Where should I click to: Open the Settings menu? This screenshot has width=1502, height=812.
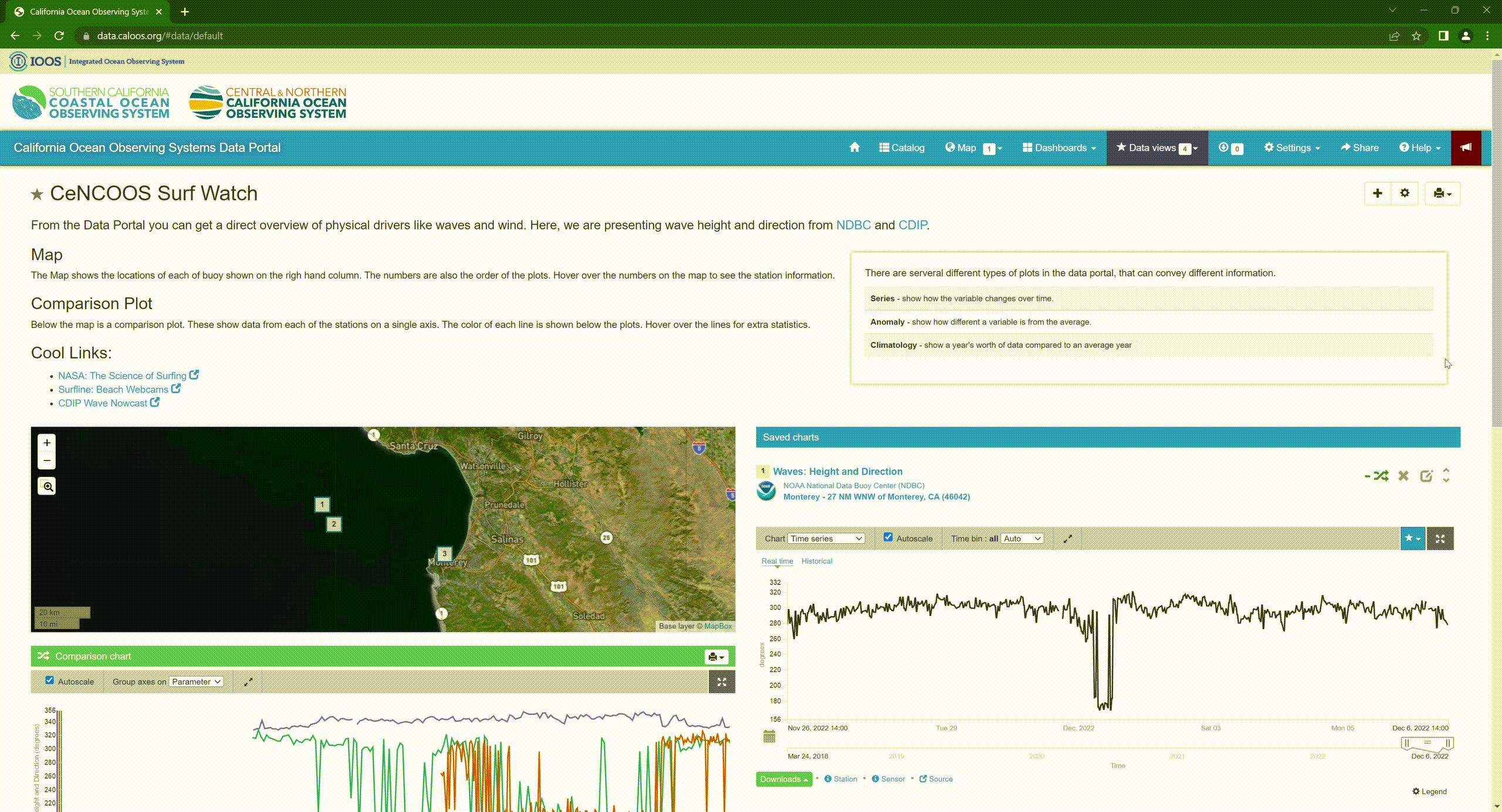pos(1292,148)
